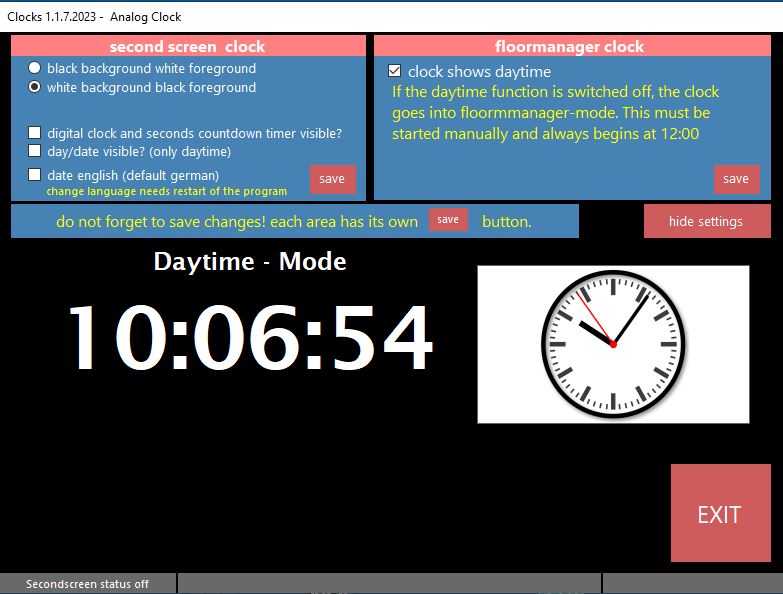Click the second screen clock header
The image size is (783, 594).
tap(188, 46)
